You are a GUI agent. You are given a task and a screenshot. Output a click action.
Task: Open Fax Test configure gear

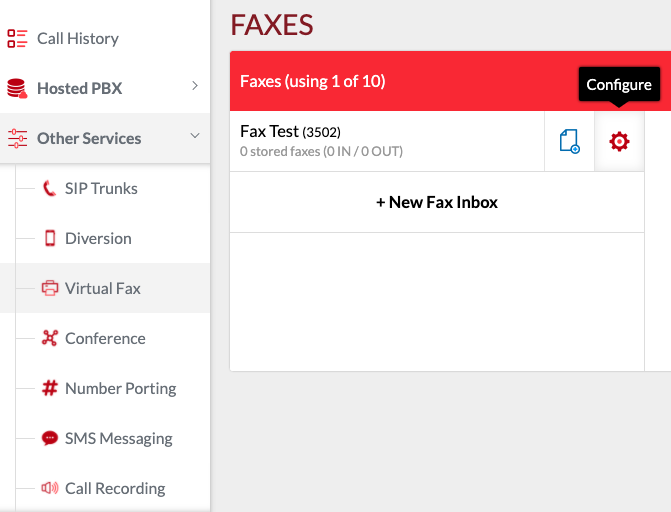(x=619, y=142)
